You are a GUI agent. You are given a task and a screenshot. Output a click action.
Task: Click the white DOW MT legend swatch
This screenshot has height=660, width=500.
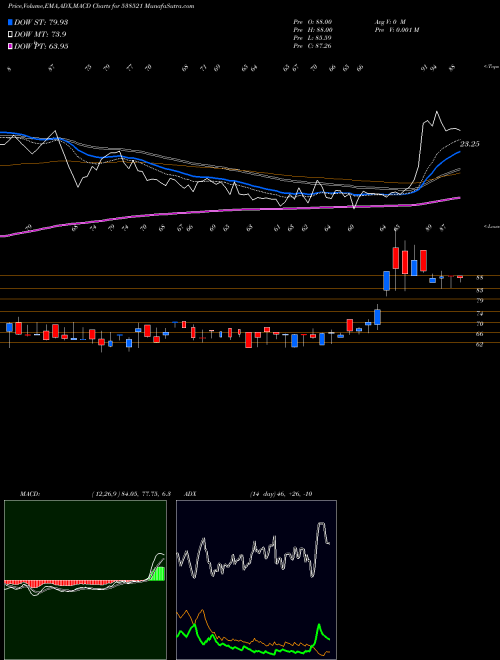[x=11, y=35]
